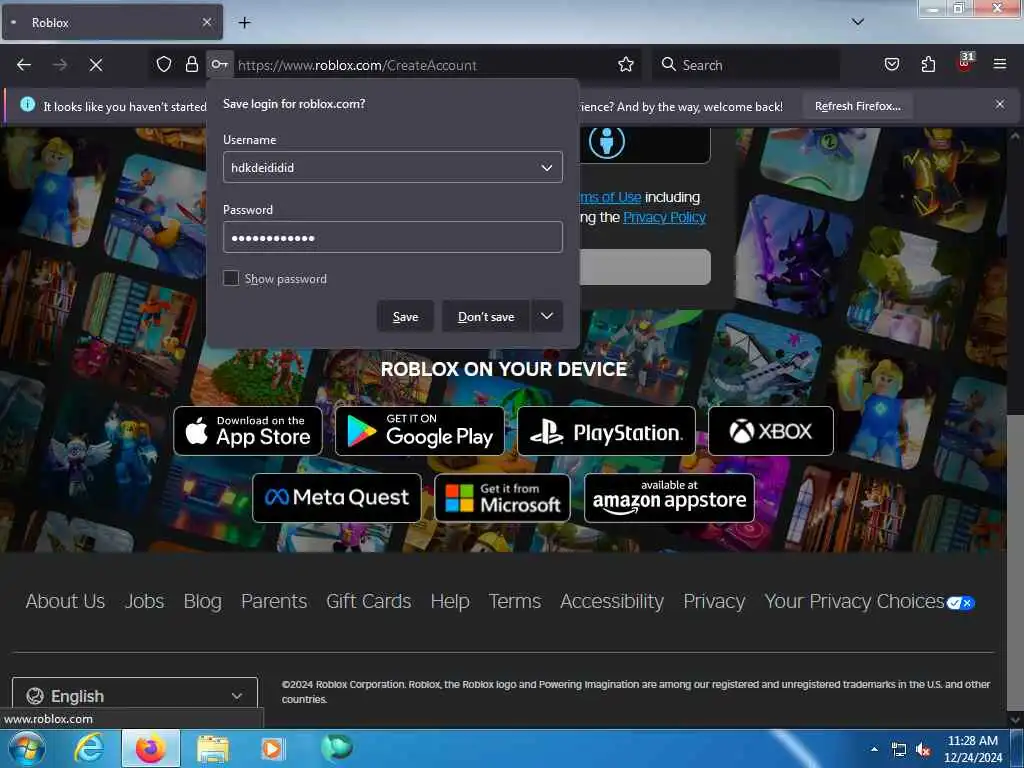The image size is (1024, 768).
Task: Bookmark this page with the star
Action: [626, 65]
